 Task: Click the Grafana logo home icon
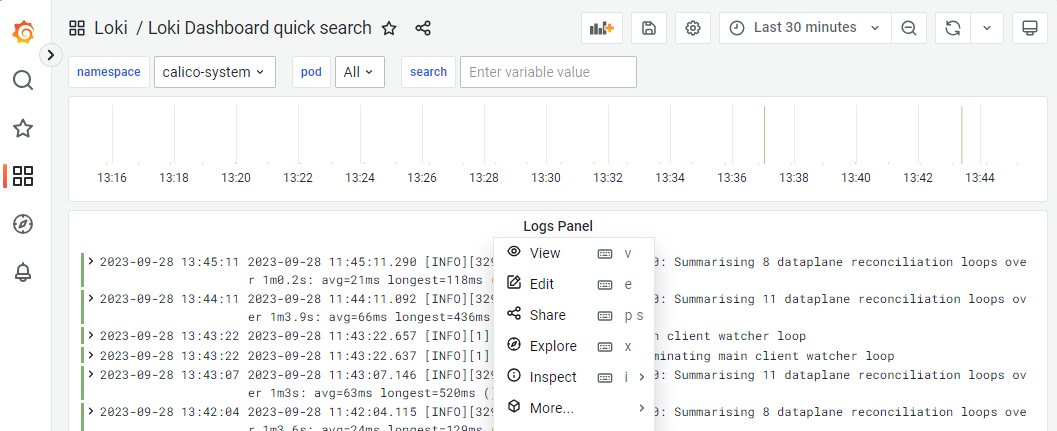click(x=23, y=32)
